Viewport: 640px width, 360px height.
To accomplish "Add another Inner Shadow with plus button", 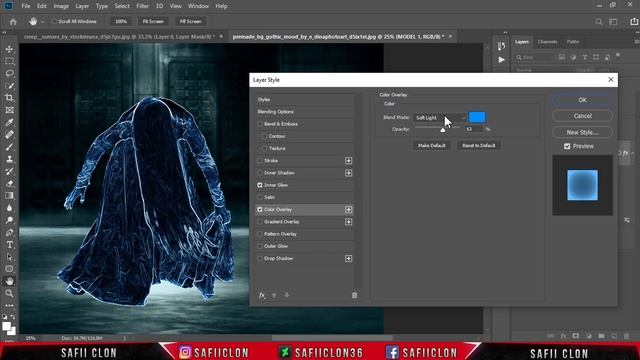I will [348, 173].
